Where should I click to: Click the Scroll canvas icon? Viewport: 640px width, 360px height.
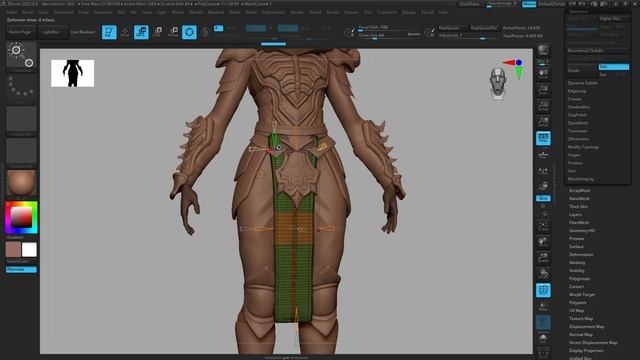(543, 74)
